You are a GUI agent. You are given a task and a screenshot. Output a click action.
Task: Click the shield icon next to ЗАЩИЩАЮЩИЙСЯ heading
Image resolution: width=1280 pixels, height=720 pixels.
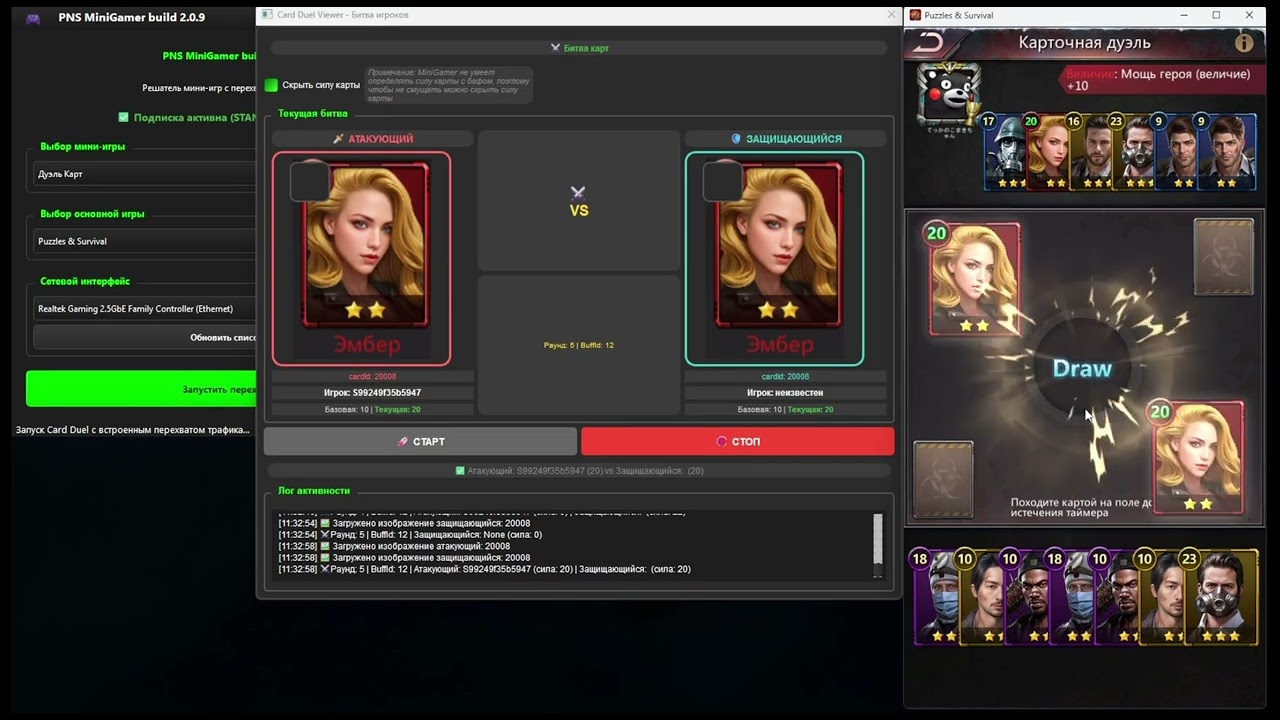[736, 139]
